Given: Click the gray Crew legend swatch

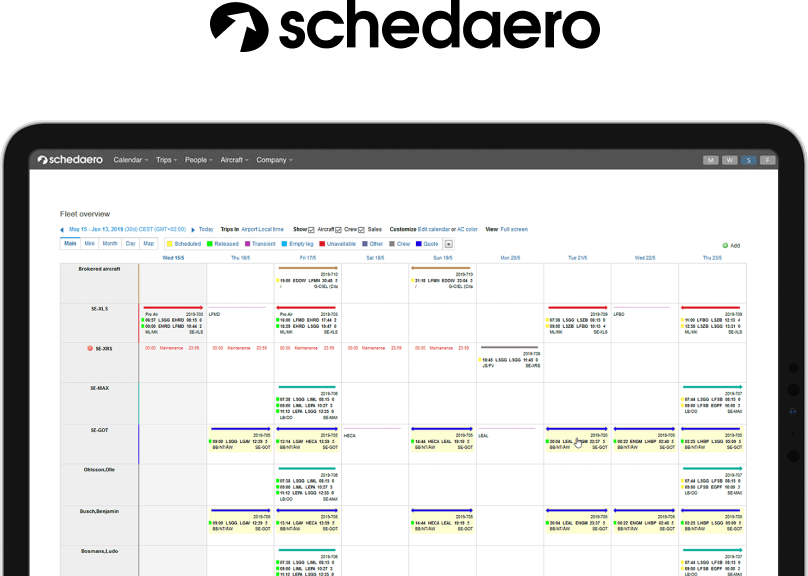Looking at the screenshot, I should coord(392,244).
